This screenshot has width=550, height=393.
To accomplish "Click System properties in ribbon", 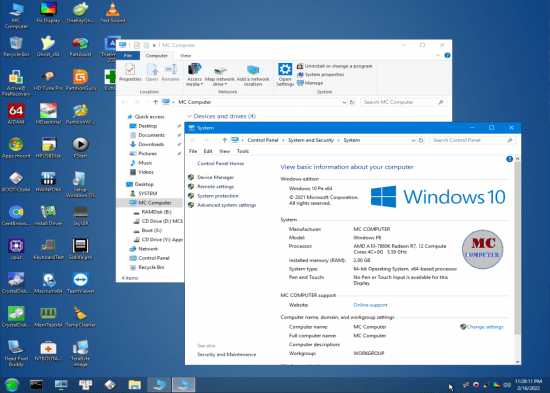I will (321, 74).
